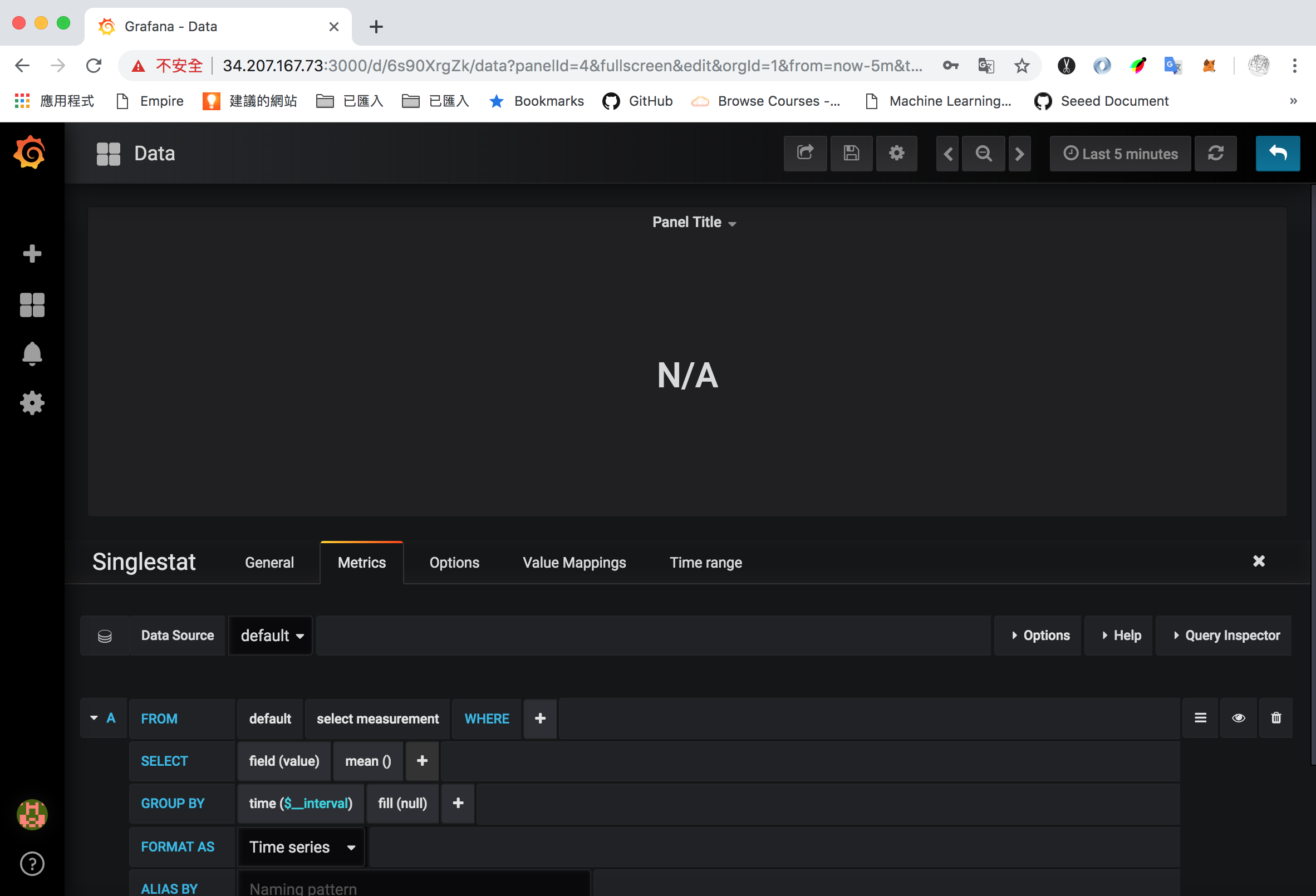
Task: Open the Seeed Document bookmark
Action: (x=1101, y=101)
